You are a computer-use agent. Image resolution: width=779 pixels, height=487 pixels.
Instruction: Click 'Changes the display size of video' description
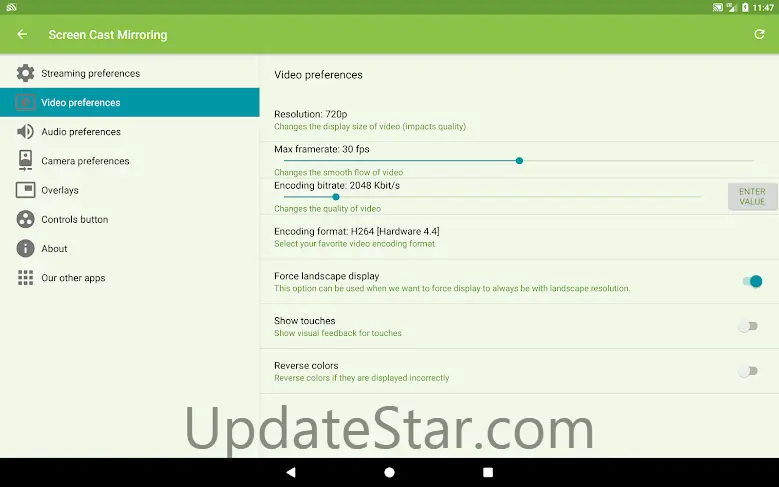click(x=370, y=127)
